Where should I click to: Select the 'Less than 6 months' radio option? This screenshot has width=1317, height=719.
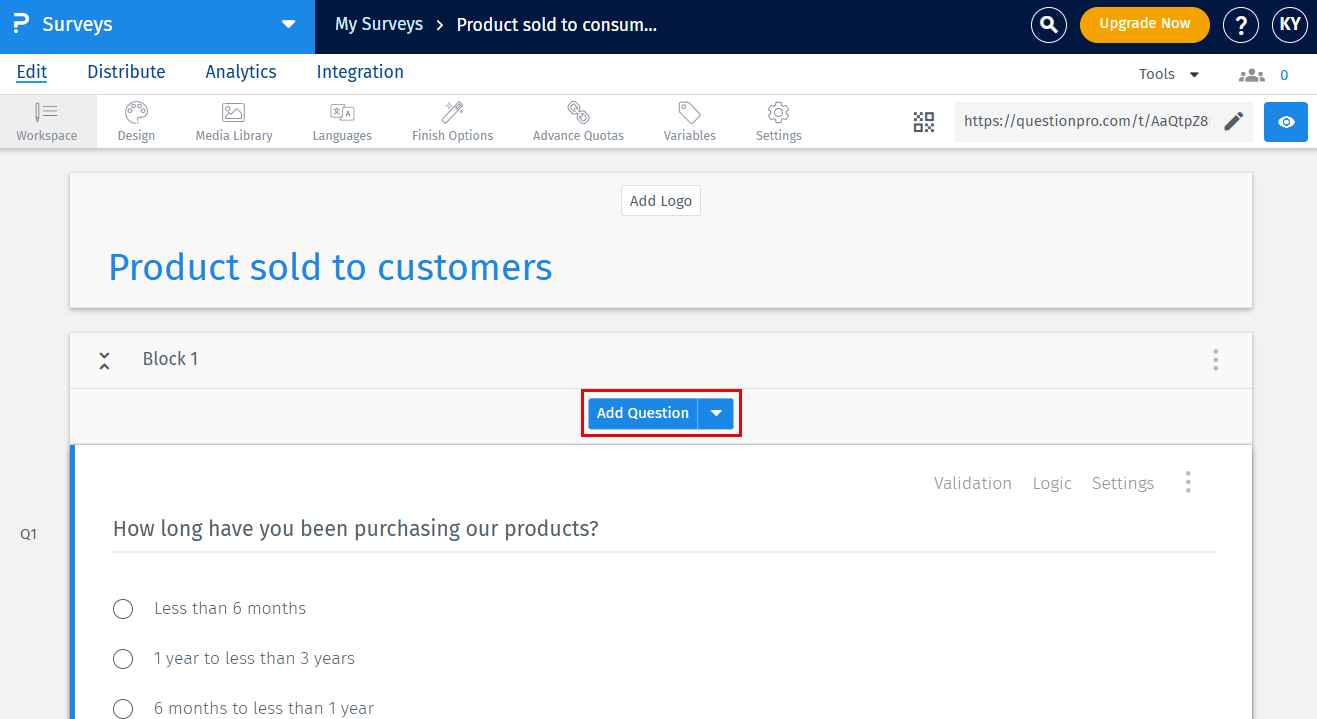[123, 609]
